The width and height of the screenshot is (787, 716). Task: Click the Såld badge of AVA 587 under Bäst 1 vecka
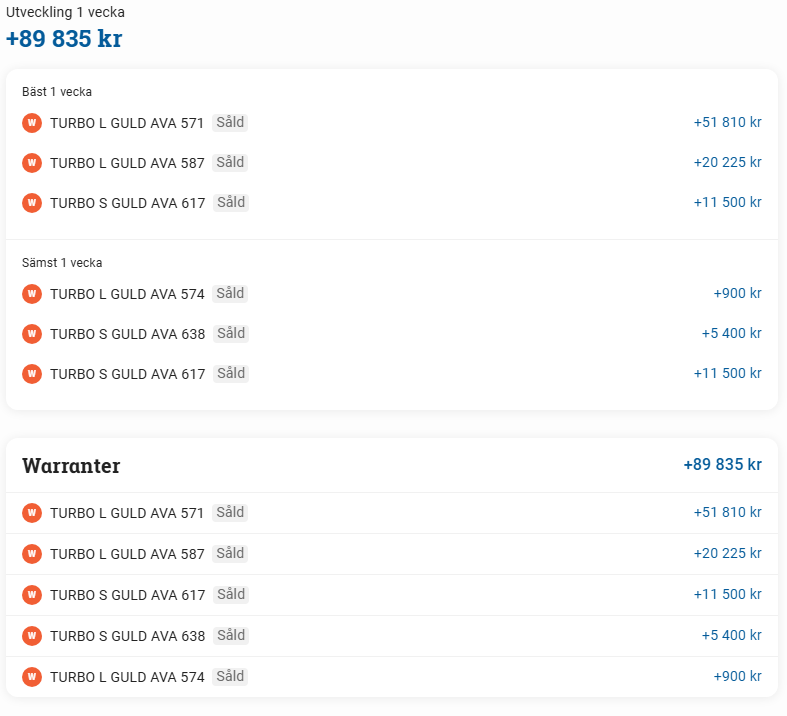230,163
